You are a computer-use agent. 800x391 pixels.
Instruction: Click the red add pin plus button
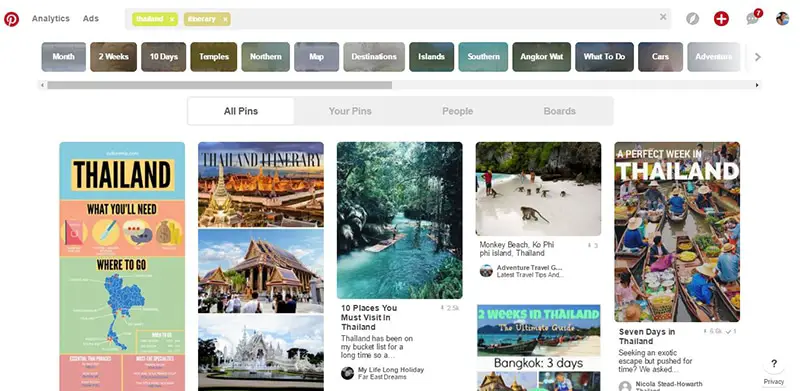(721, 19)
